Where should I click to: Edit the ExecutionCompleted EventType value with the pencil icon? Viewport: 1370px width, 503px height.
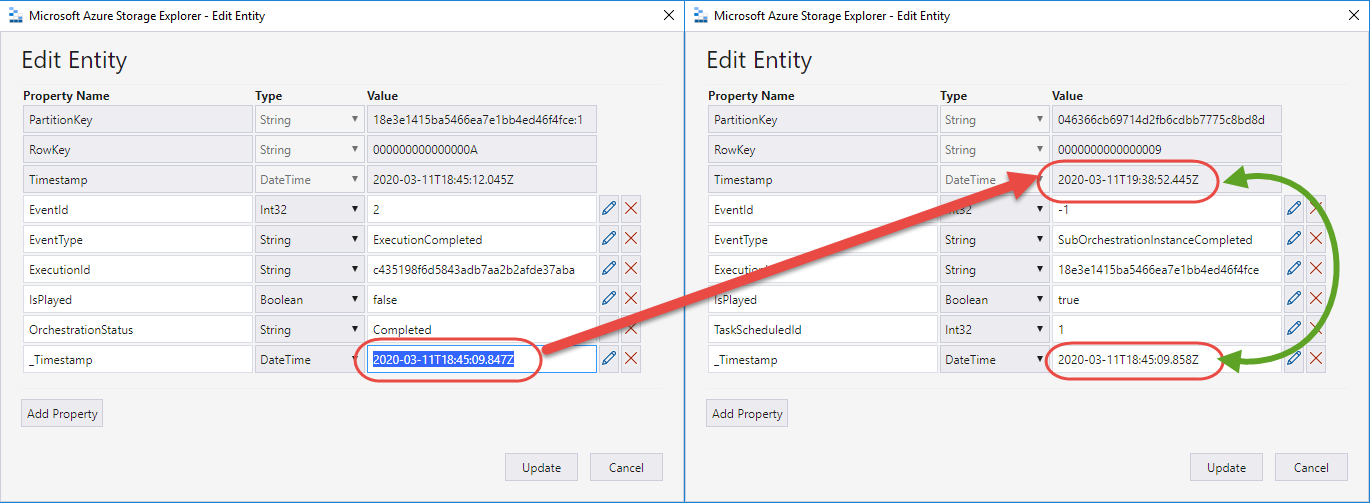[x=609, y=239]
